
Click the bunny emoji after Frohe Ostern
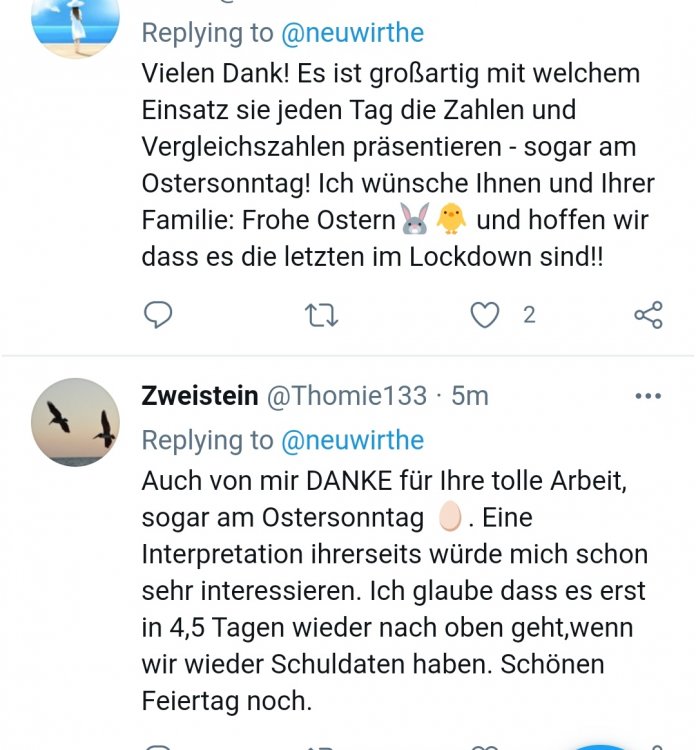tap(413, 219)
